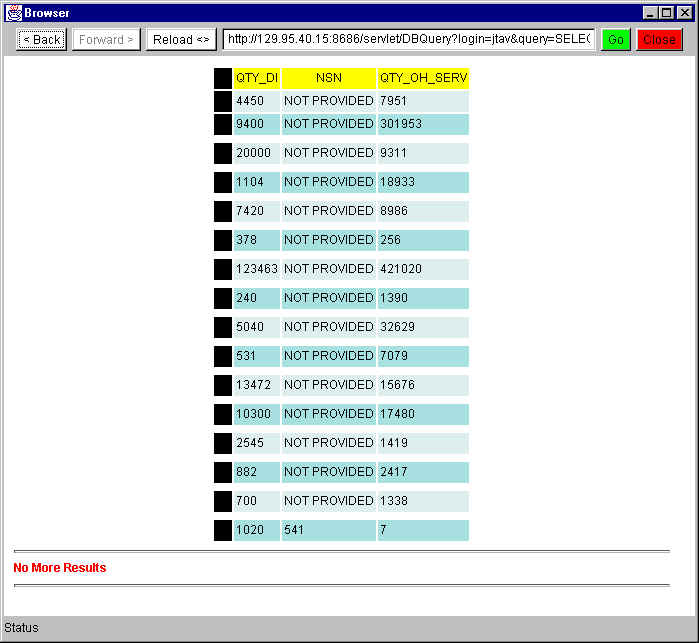Minimize the Browser window
The height and width of the screenshot is (643, 699).
[651, 12]
